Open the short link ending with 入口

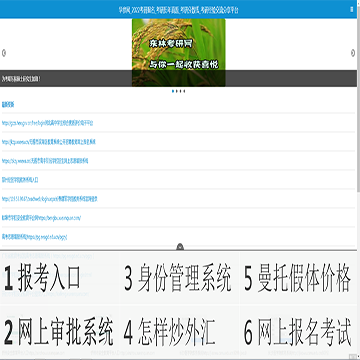[x=20, y=180]
